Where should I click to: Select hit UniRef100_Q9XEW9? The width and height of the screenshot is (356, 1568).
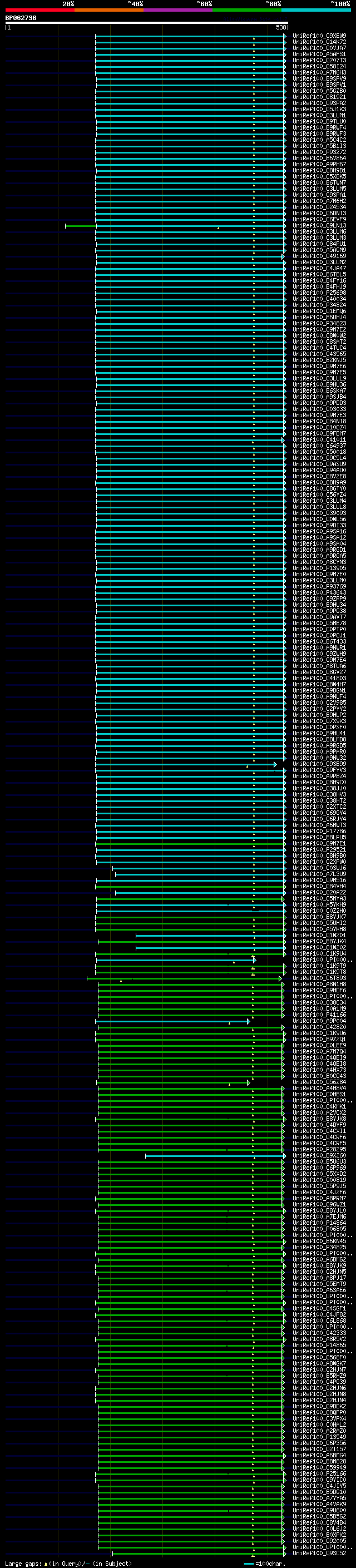point(319,36)
